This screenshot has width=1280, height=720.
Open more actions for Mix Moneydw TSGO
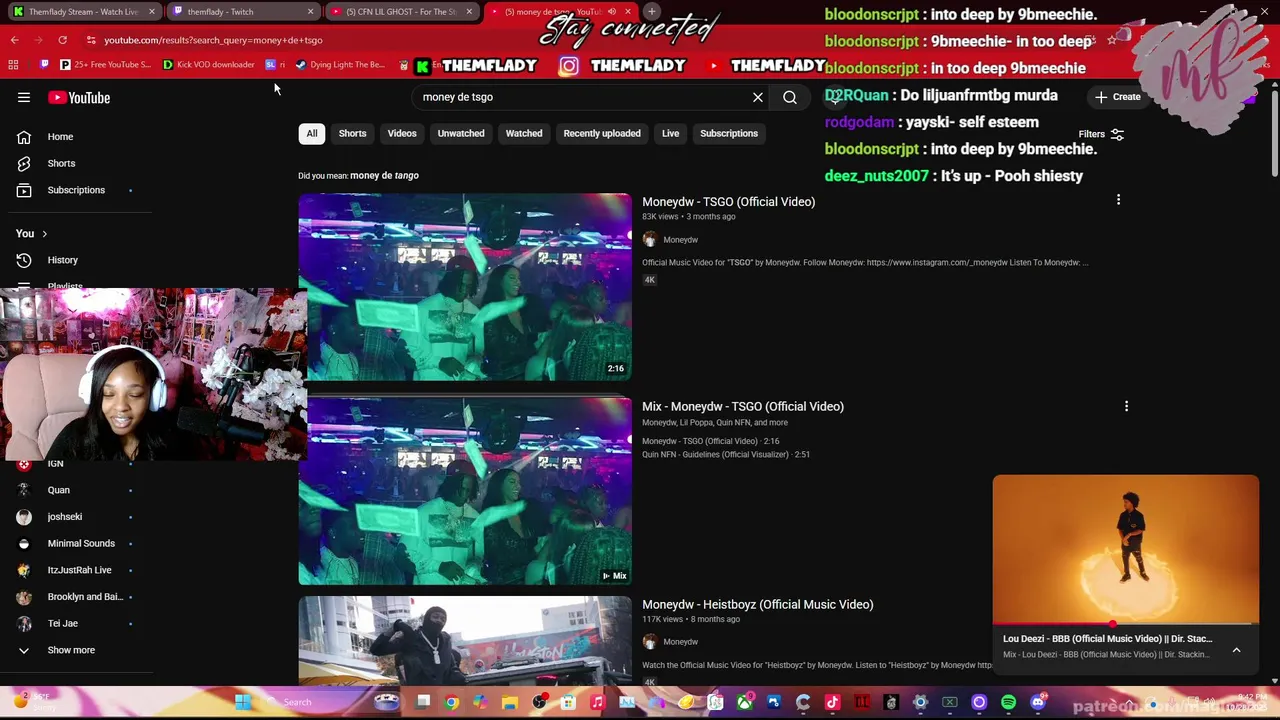click(1126, 406)
